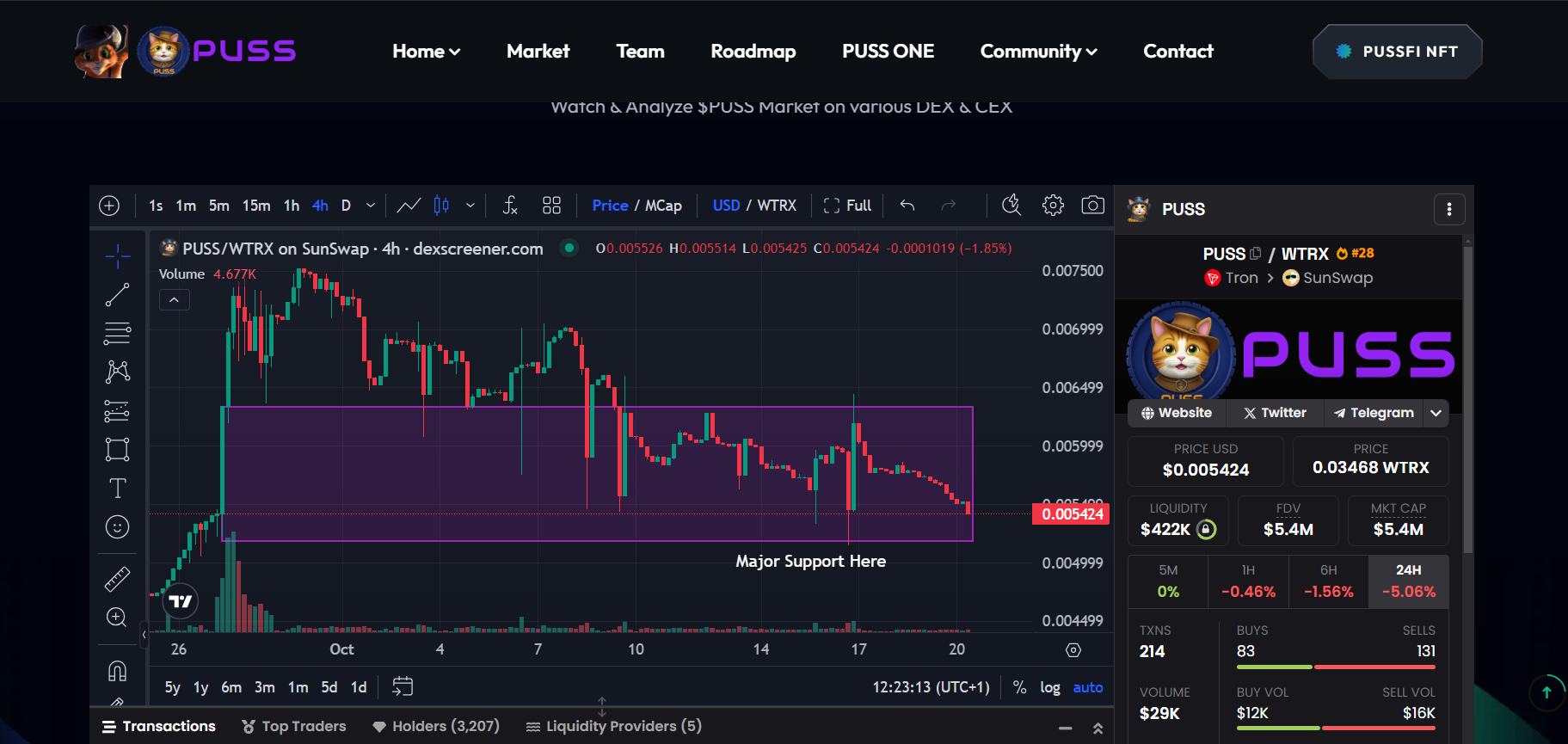Click the 24H price change tab

click(x=1409, y=581)
